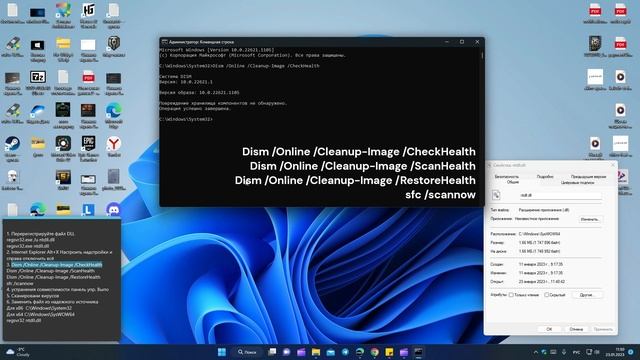Switch to the Digital Signatures tab
The image size is (640, 360).
(x=577, y=183)
